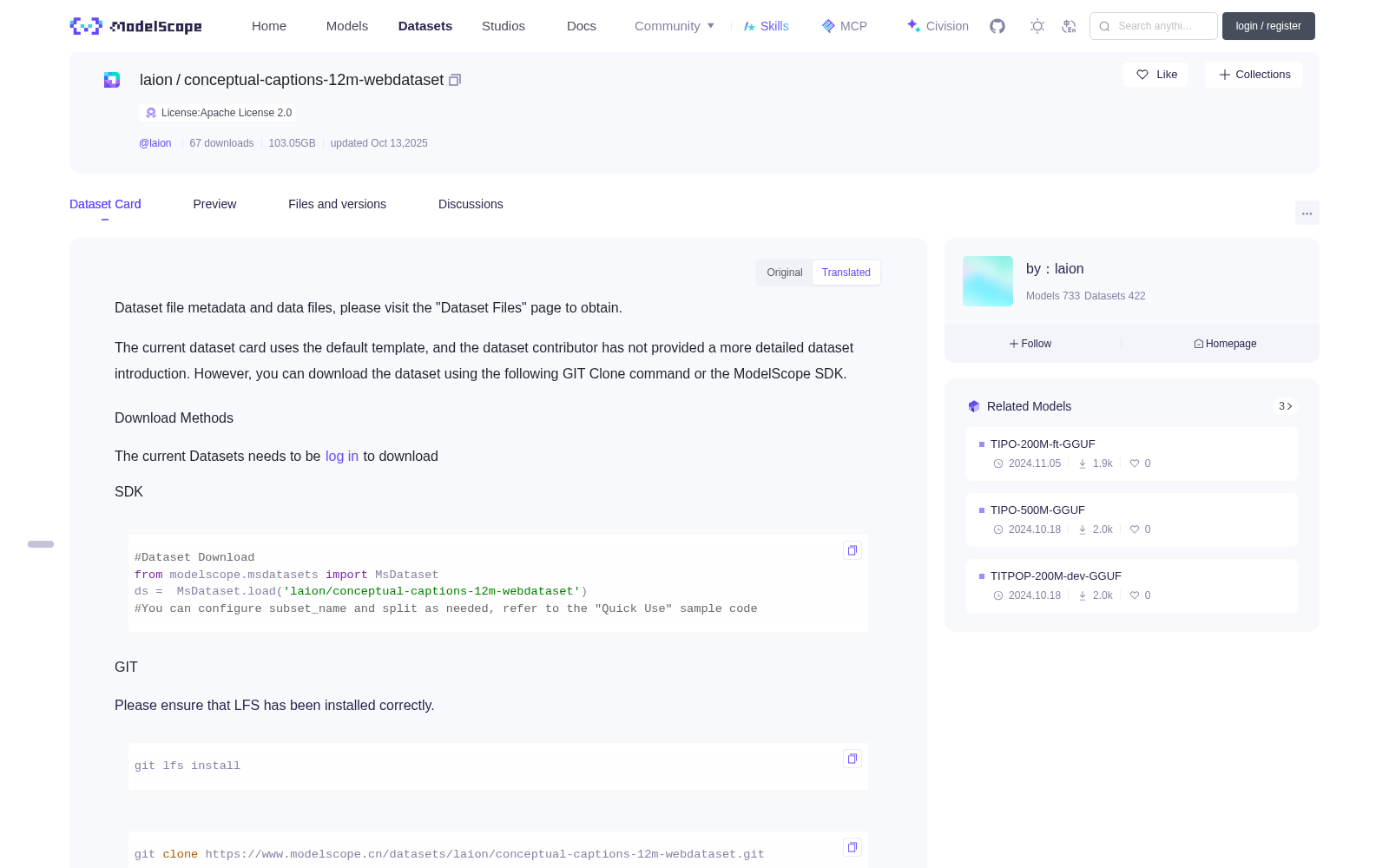Expand the Community dropdown menu
This screenshot has height=868, width=1389.
tap(675, 26)
